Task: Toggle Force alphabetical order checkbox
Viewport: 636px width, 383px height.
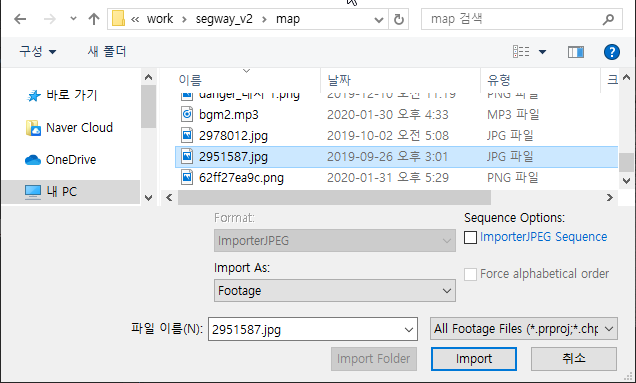Action: [471, 274]
